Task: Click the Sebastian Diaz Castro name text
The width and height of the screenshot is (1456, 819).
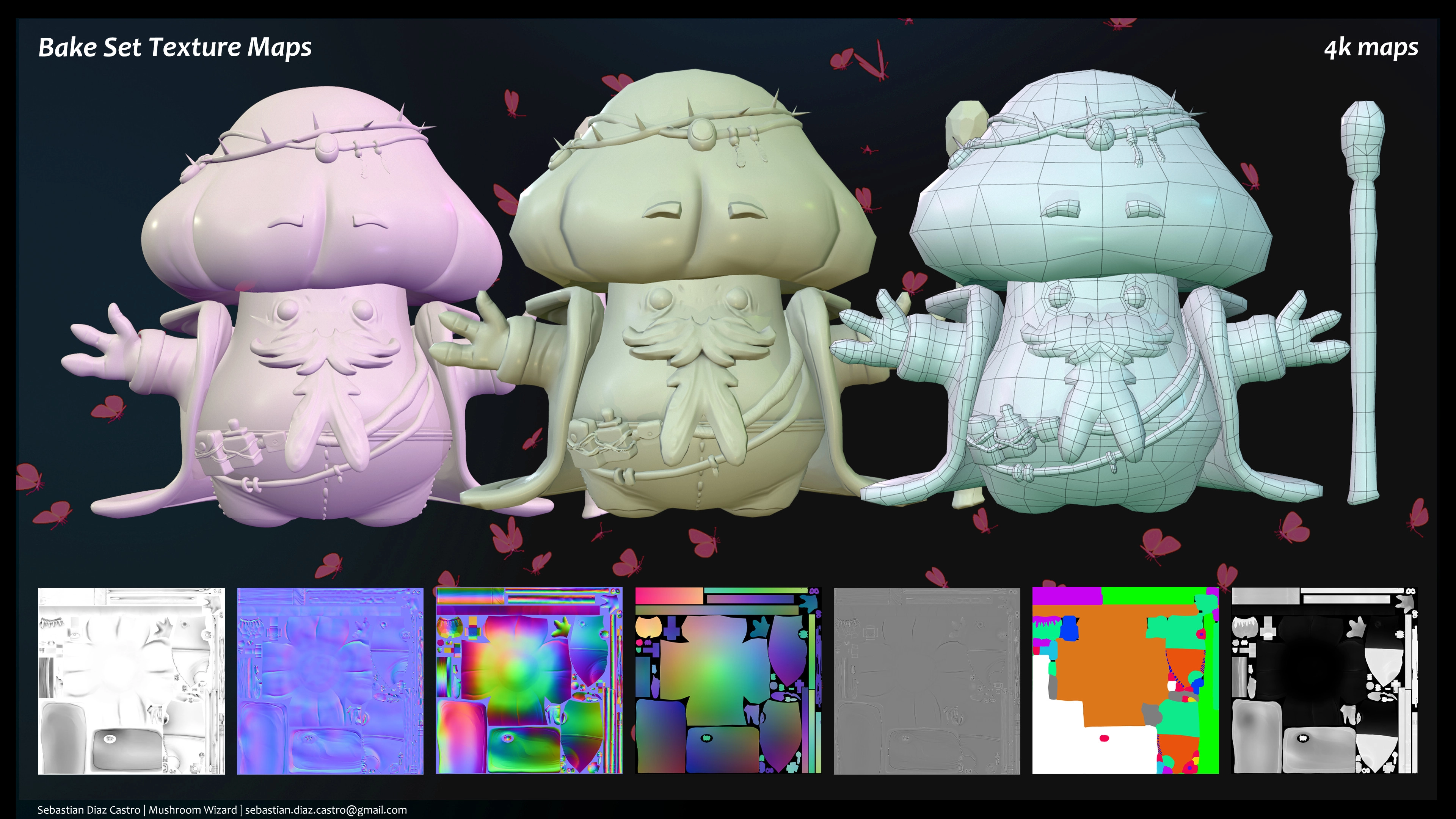Action: pos(89,810)
